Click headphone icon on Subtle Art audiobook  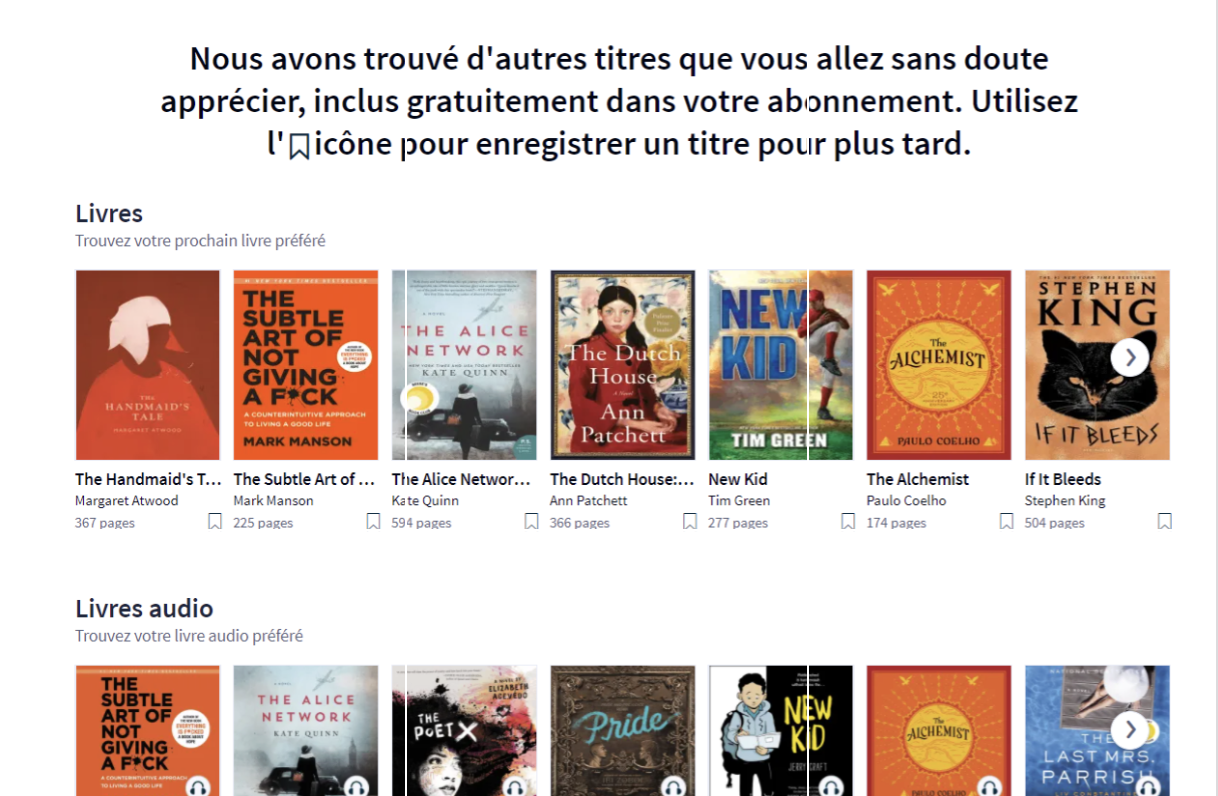click(x=198, y=787)
